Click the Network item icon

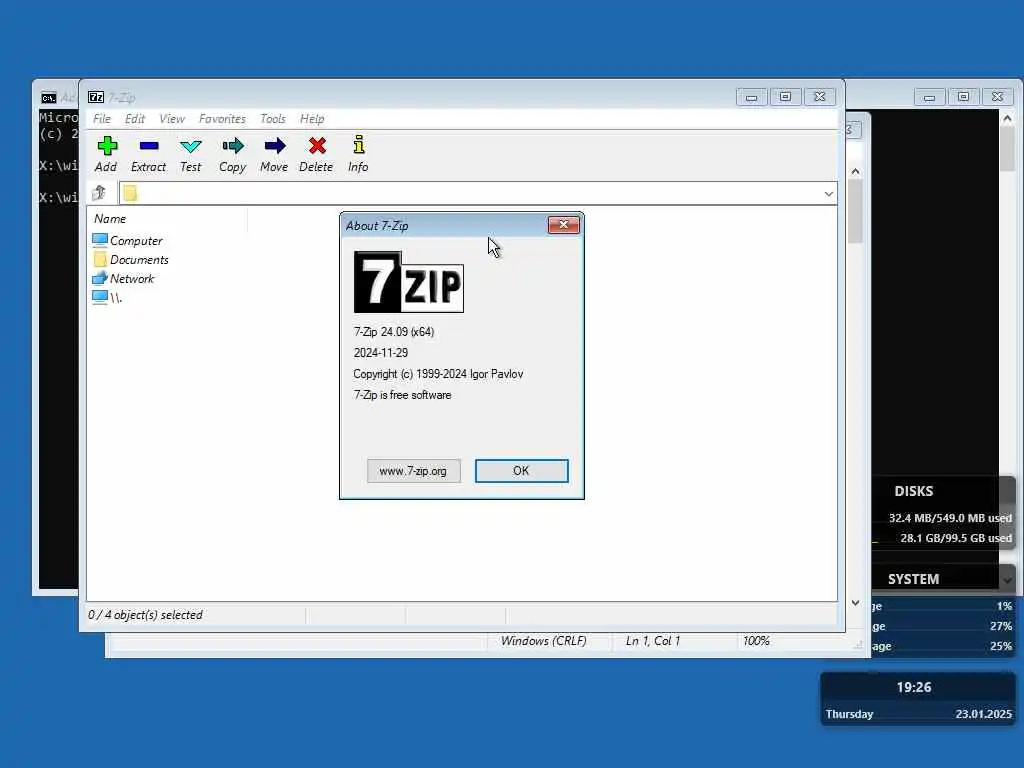tap(100, 278)
